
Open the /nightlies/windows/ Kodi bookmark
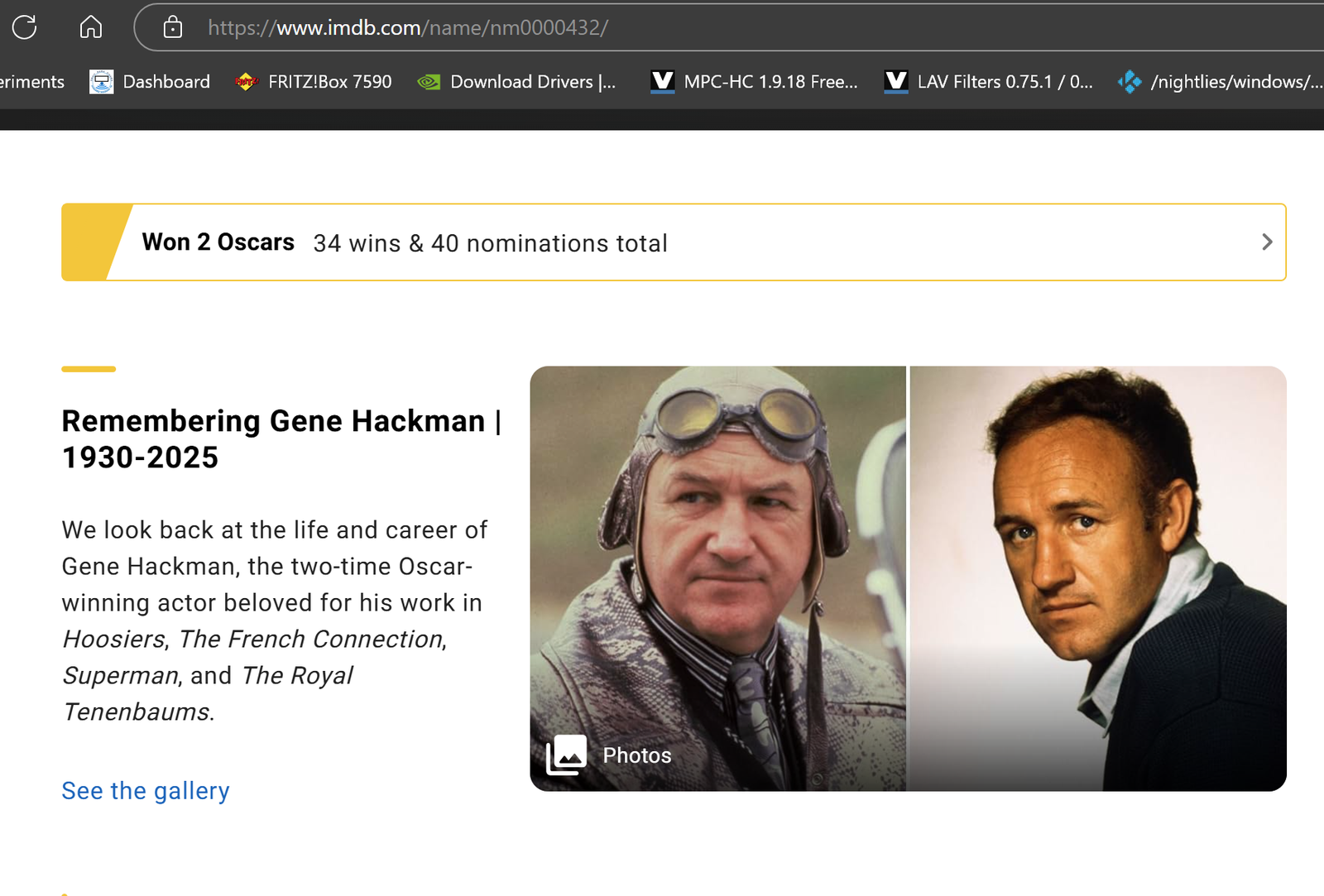tap(1221, 82)
